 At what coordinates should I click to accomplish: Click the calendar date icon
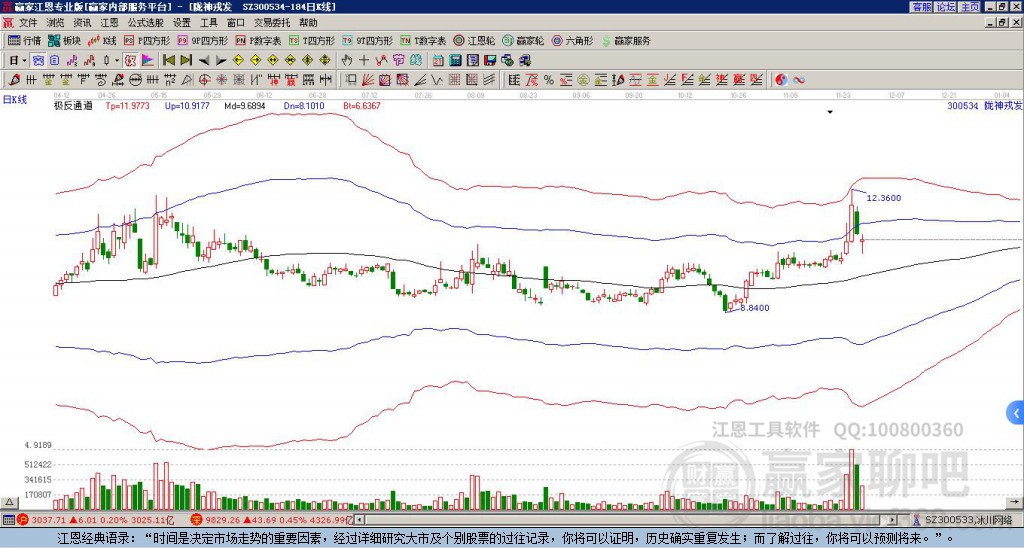438,61
